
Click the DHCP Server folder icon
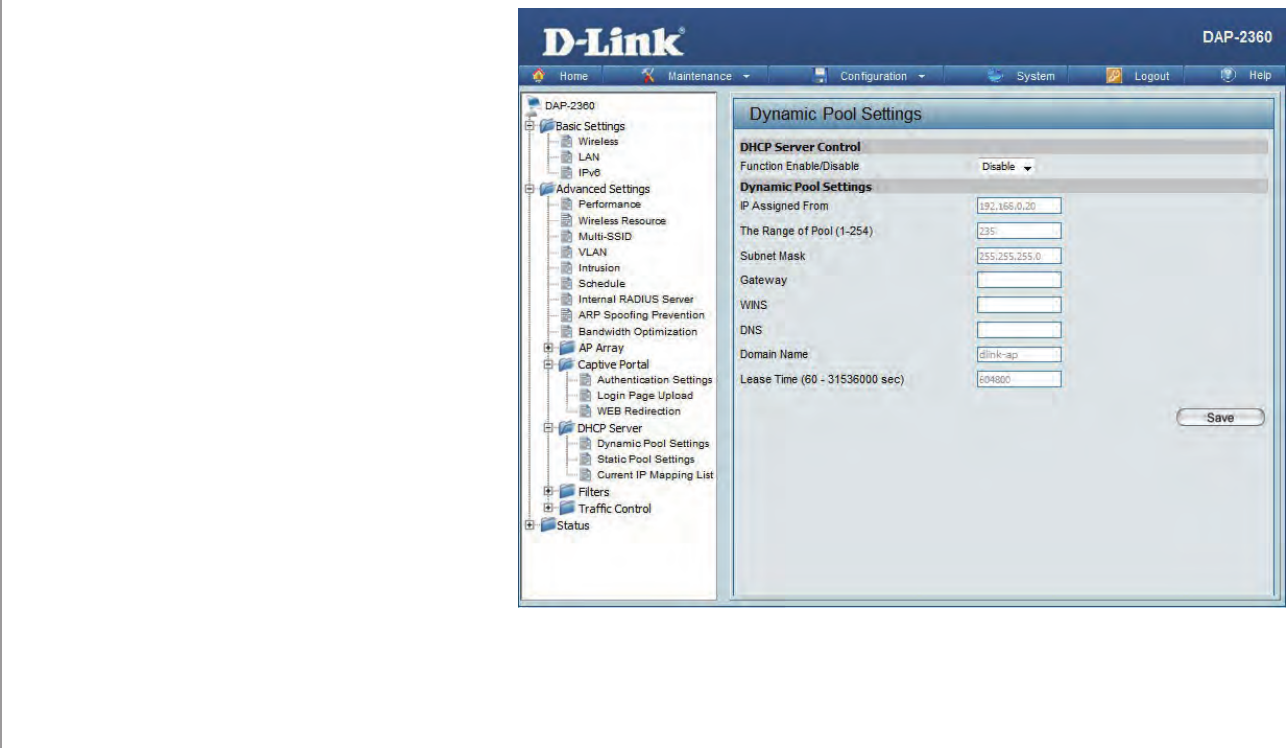(x=567, y=428)
